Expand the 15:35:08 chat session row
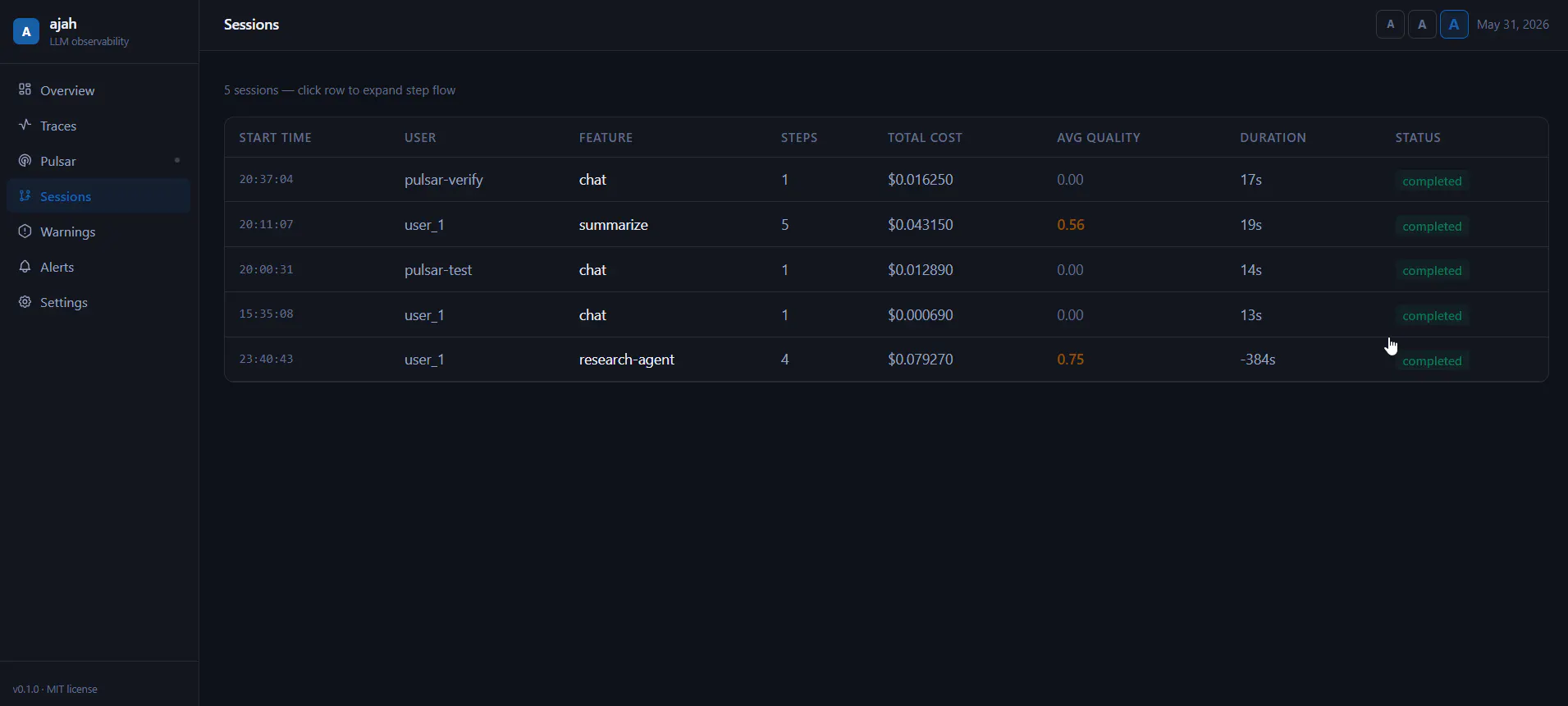Image resolution: width=1568 pixels, height=706 pixels. click(886, 315)
